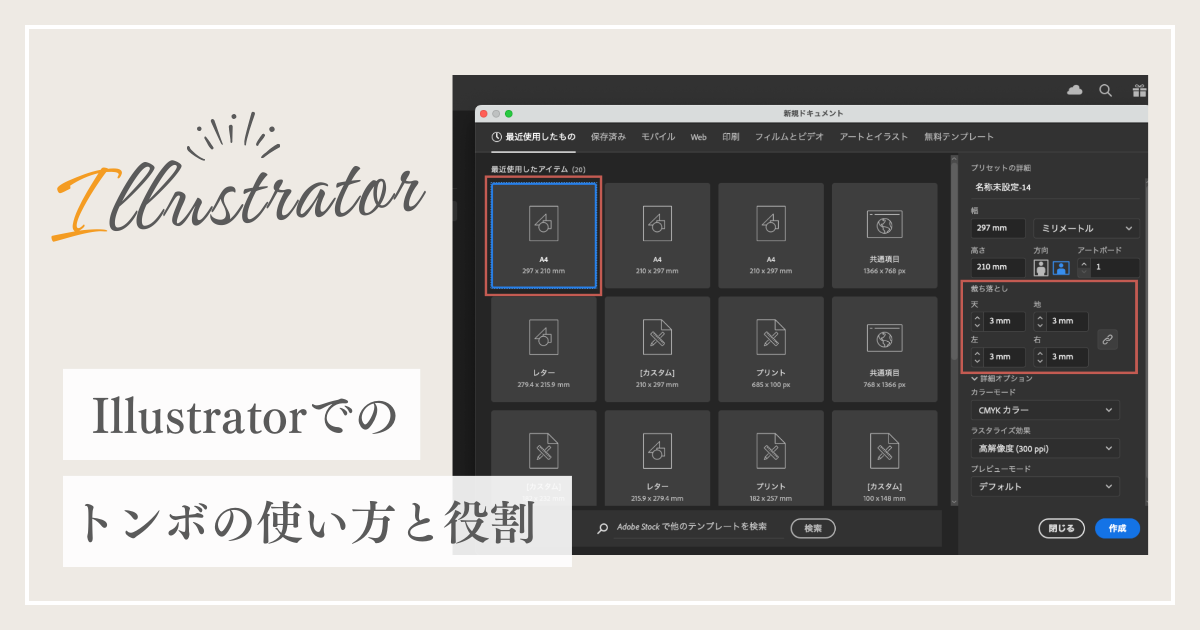The height and width of the screenshot is (630, 1200).
Task: Open the CMYK カラー mode dropdown
Action: tap(1045, 410)
